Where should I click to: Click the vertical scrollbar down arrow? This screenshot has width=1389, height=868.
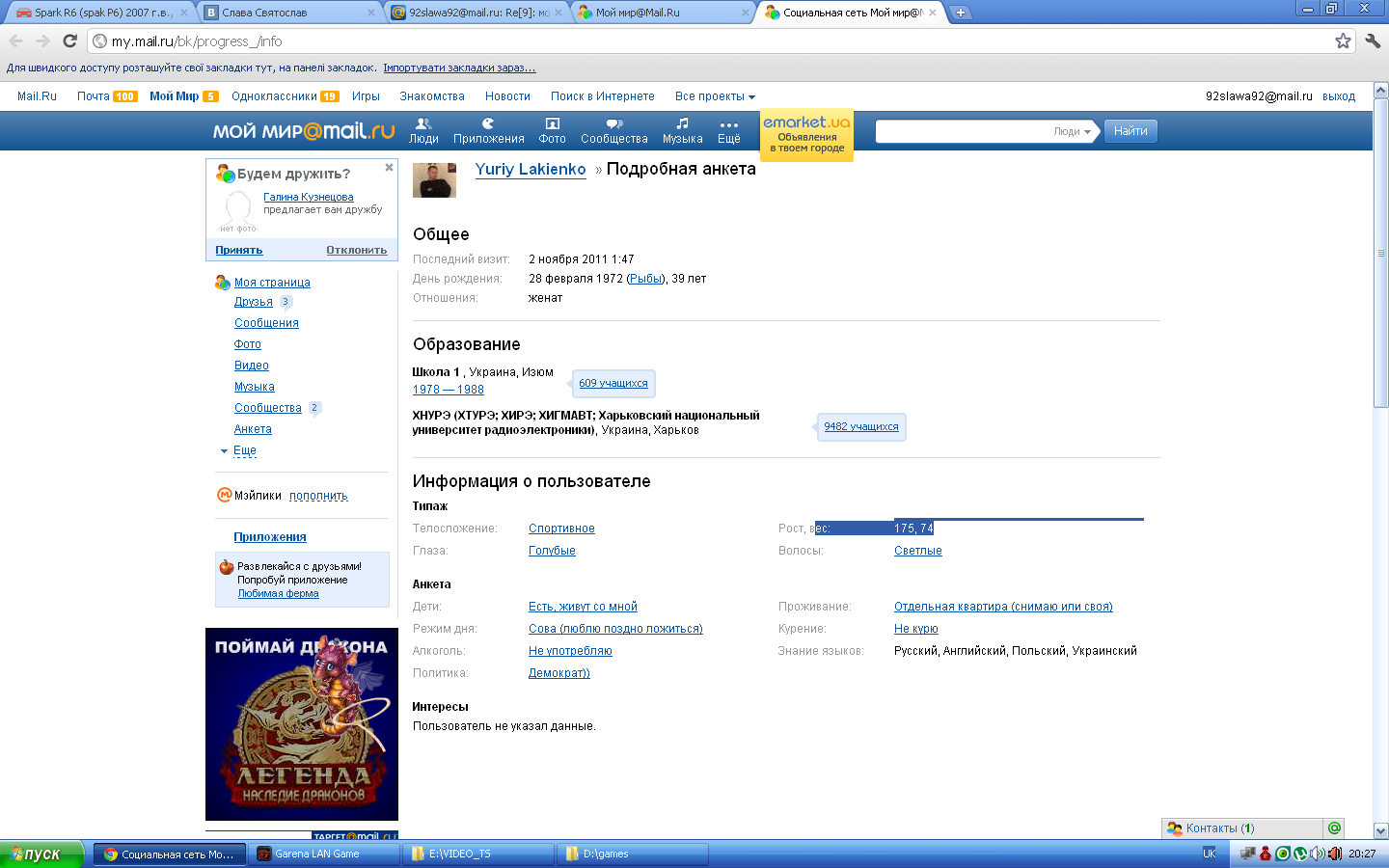1380,830
